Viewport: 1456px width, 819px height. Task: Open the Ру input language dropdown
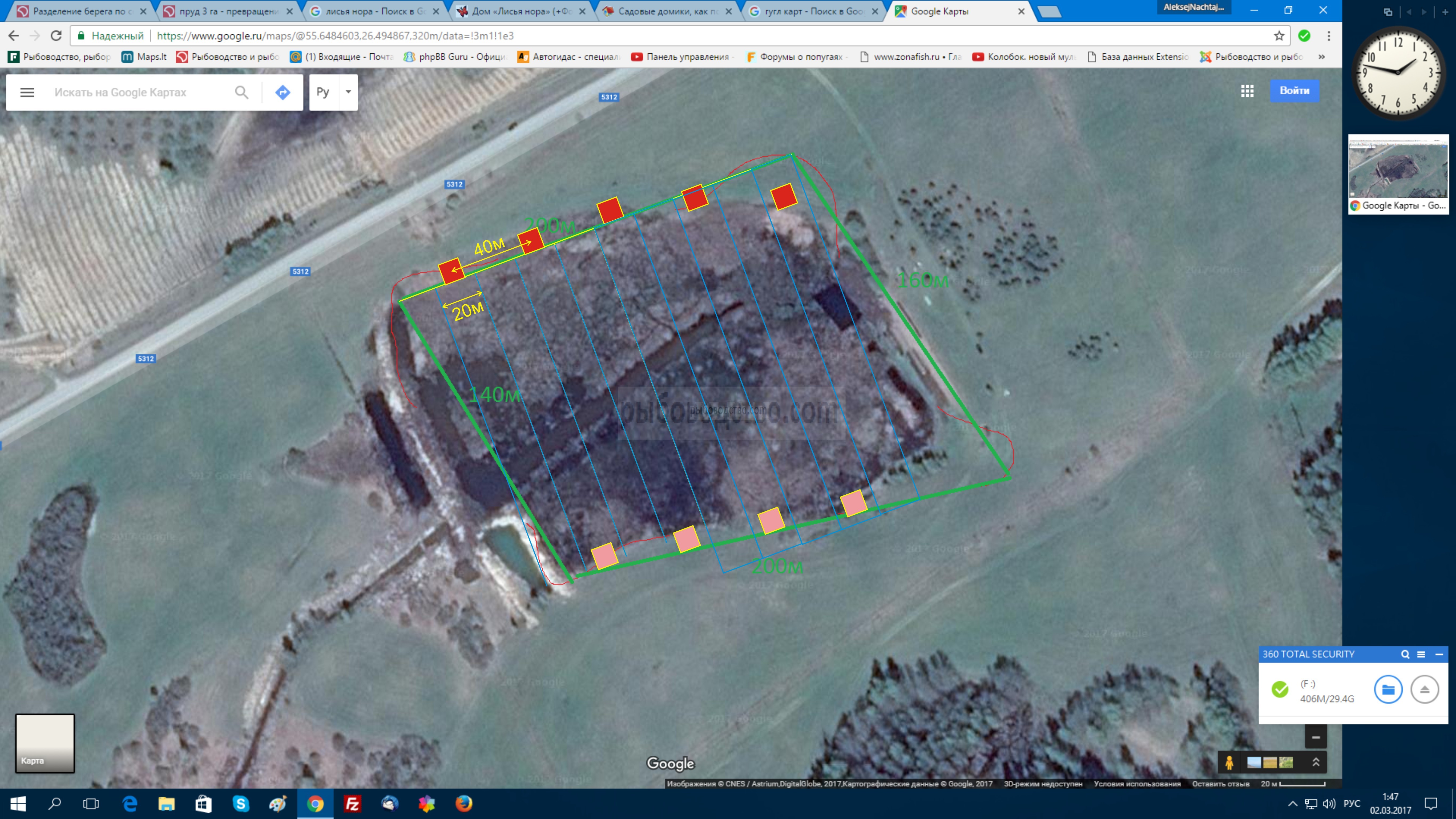(x=348, y=92)
